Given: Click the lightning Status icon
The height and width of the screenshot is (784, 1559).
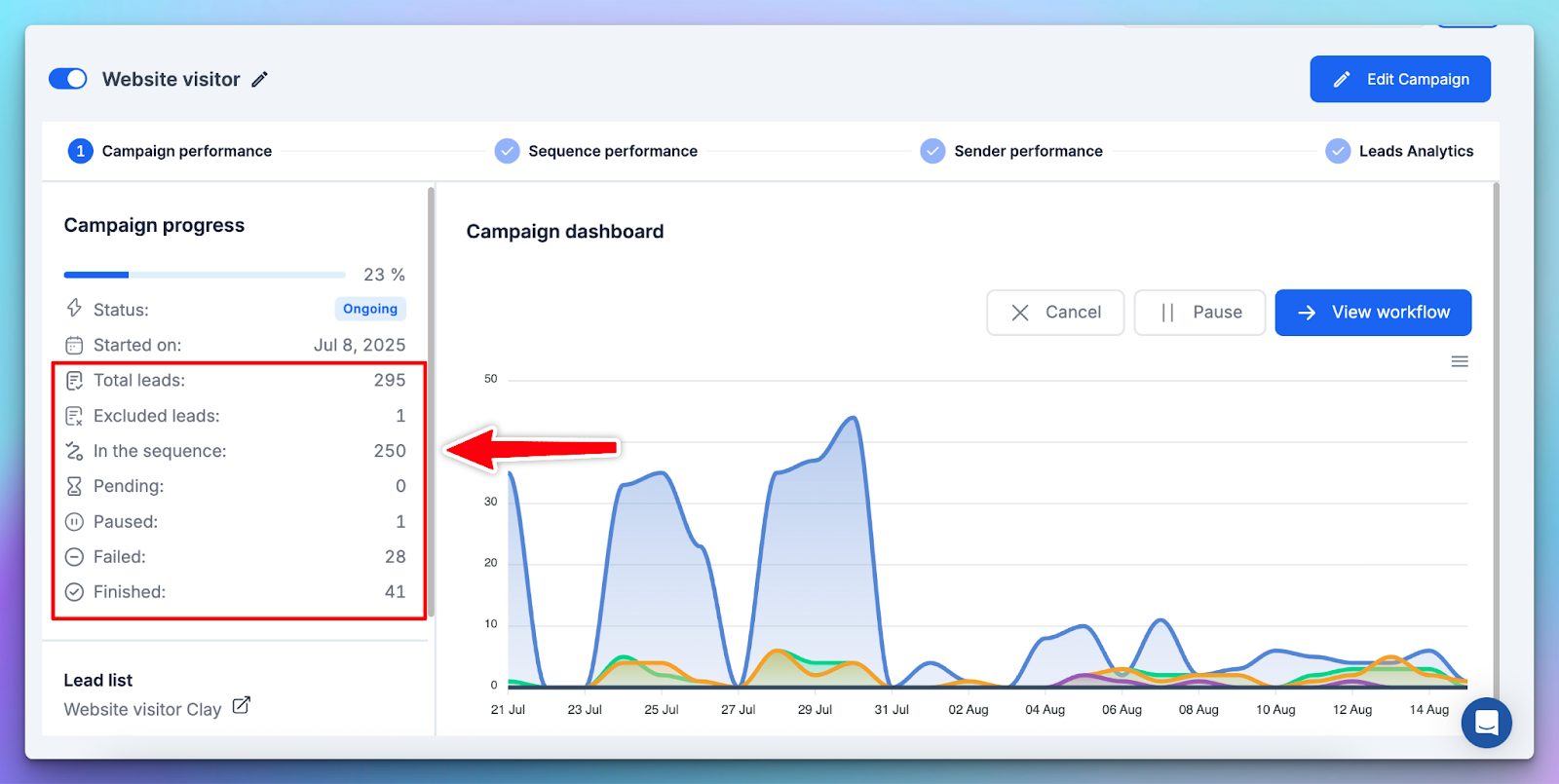Looking at the screenshot, I should point(74,309).
